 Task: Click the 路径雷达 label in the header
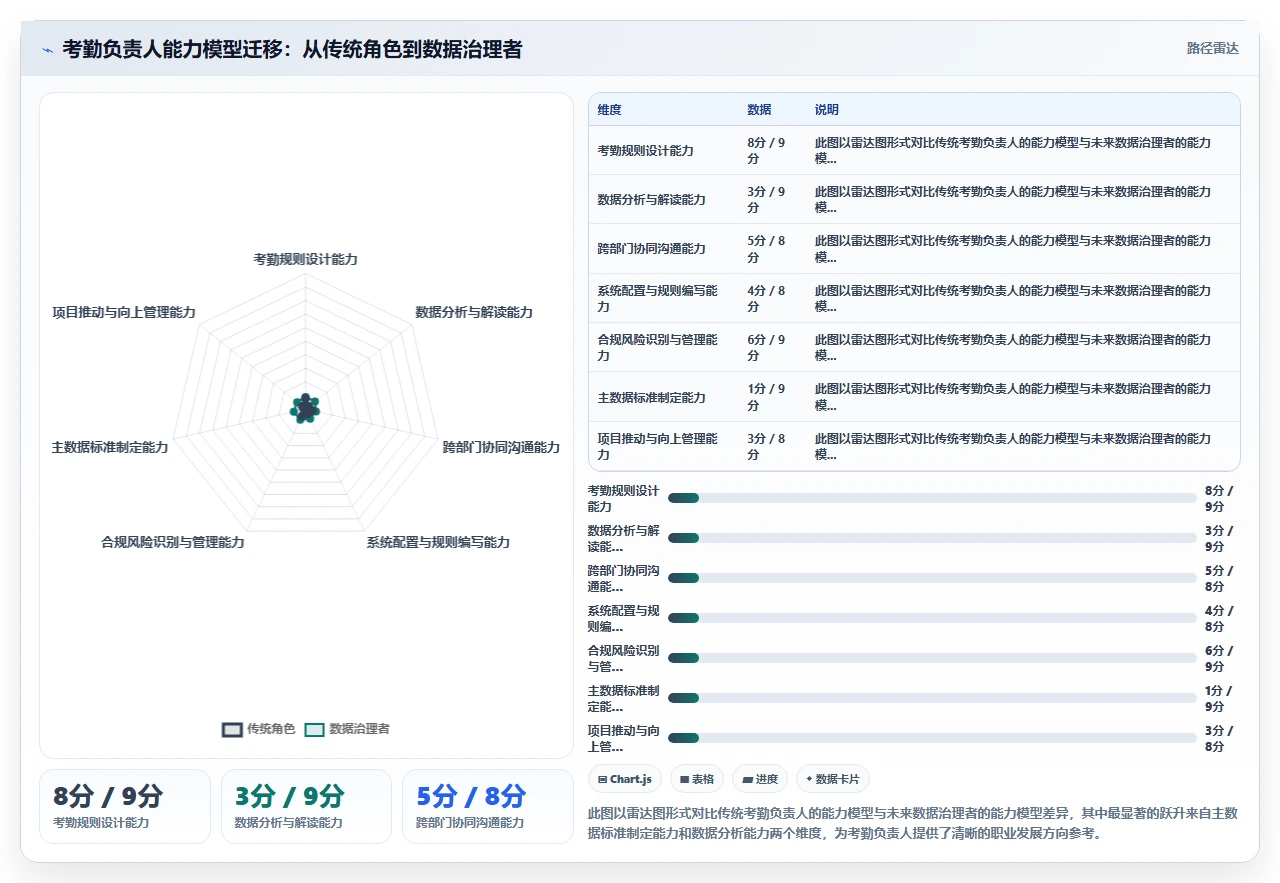(x=1212, y=48)
